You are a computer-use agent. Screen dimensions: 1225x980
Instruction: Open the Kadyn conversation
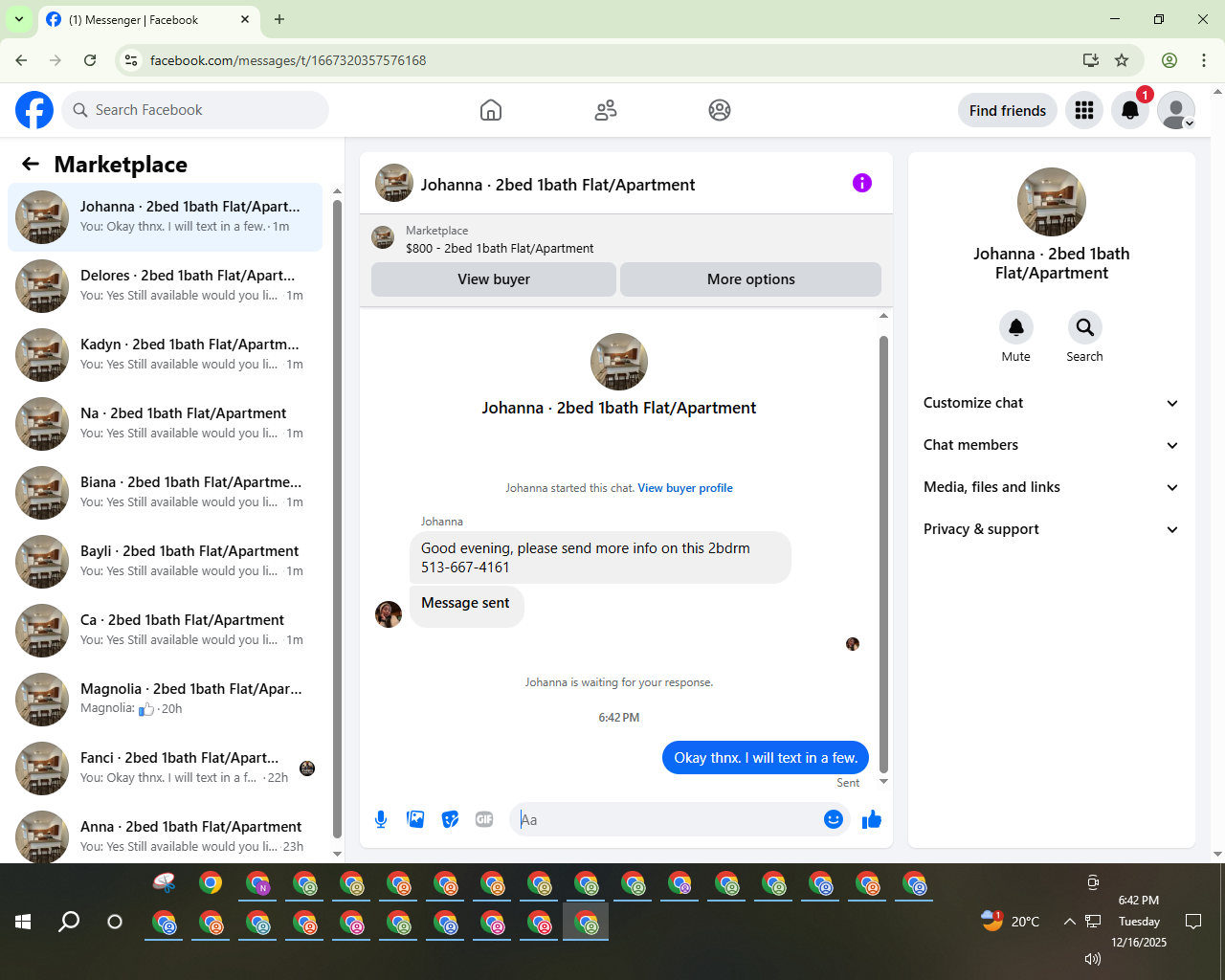point(166,355)
